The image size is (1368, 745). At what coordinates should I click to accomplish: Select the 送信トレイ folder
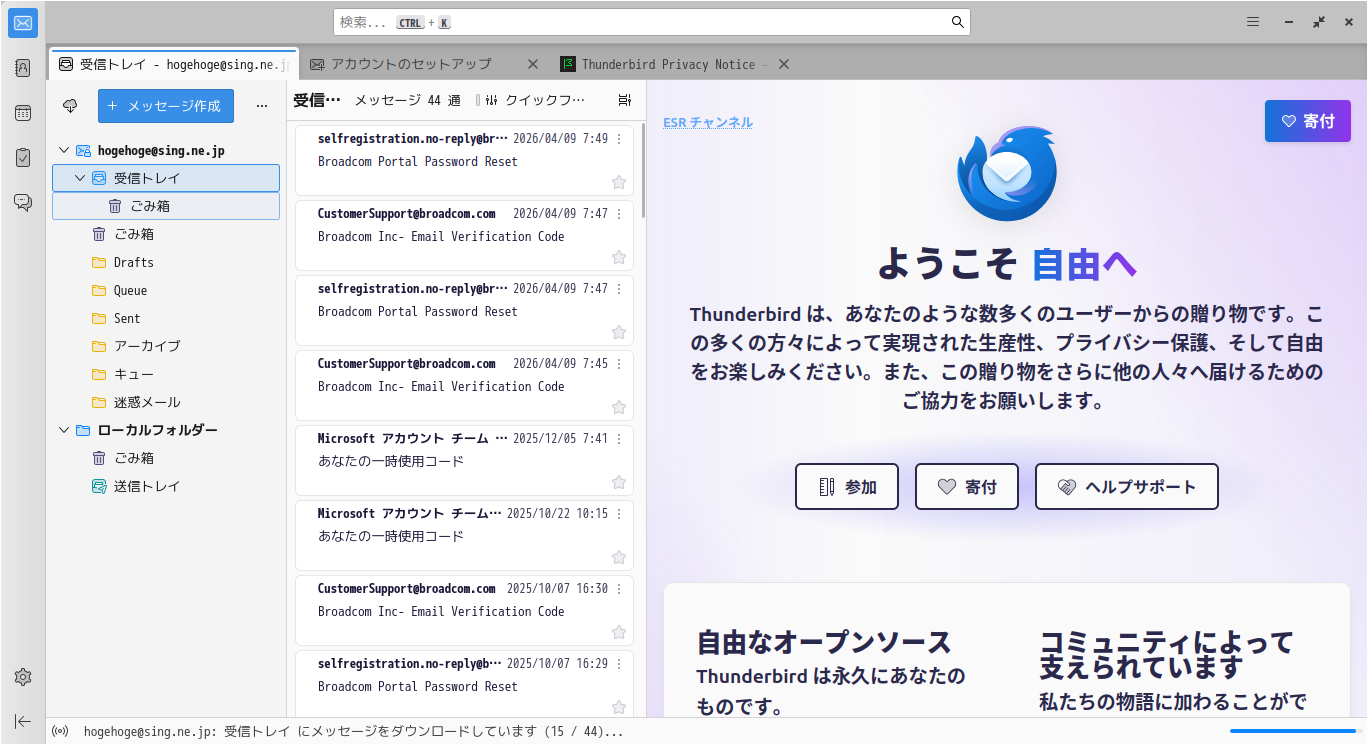coord(166,486)
